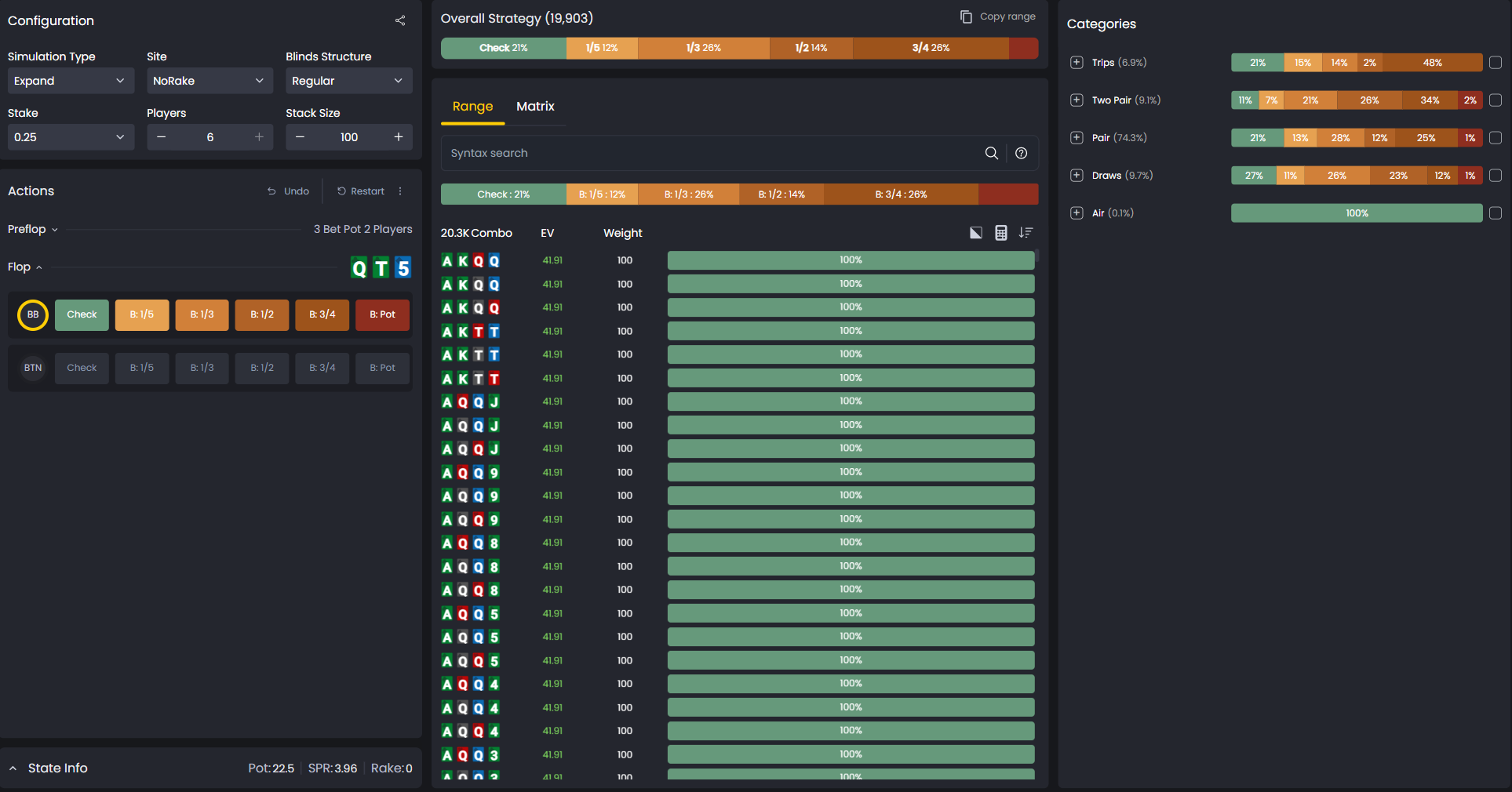This screenshot has height=792, width=1512.
Task: Click BTN Check action
Action: (82, 368)
